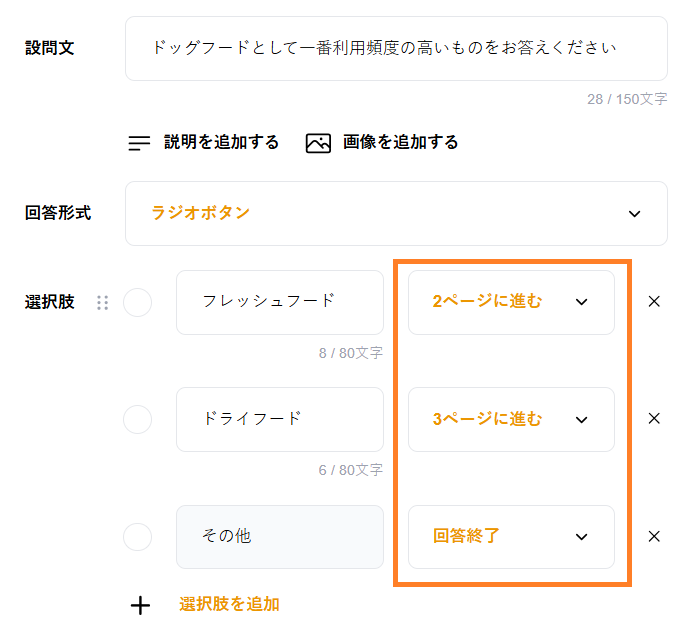Click the 説明を追加する link

click(x=221, y=143)
